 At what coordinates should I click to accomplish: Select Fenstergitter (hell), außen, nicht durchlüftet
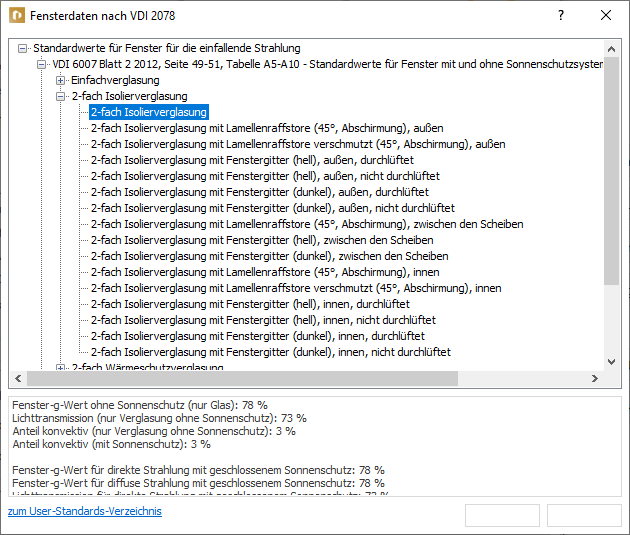pyautogui.click(x=265, y=176)
